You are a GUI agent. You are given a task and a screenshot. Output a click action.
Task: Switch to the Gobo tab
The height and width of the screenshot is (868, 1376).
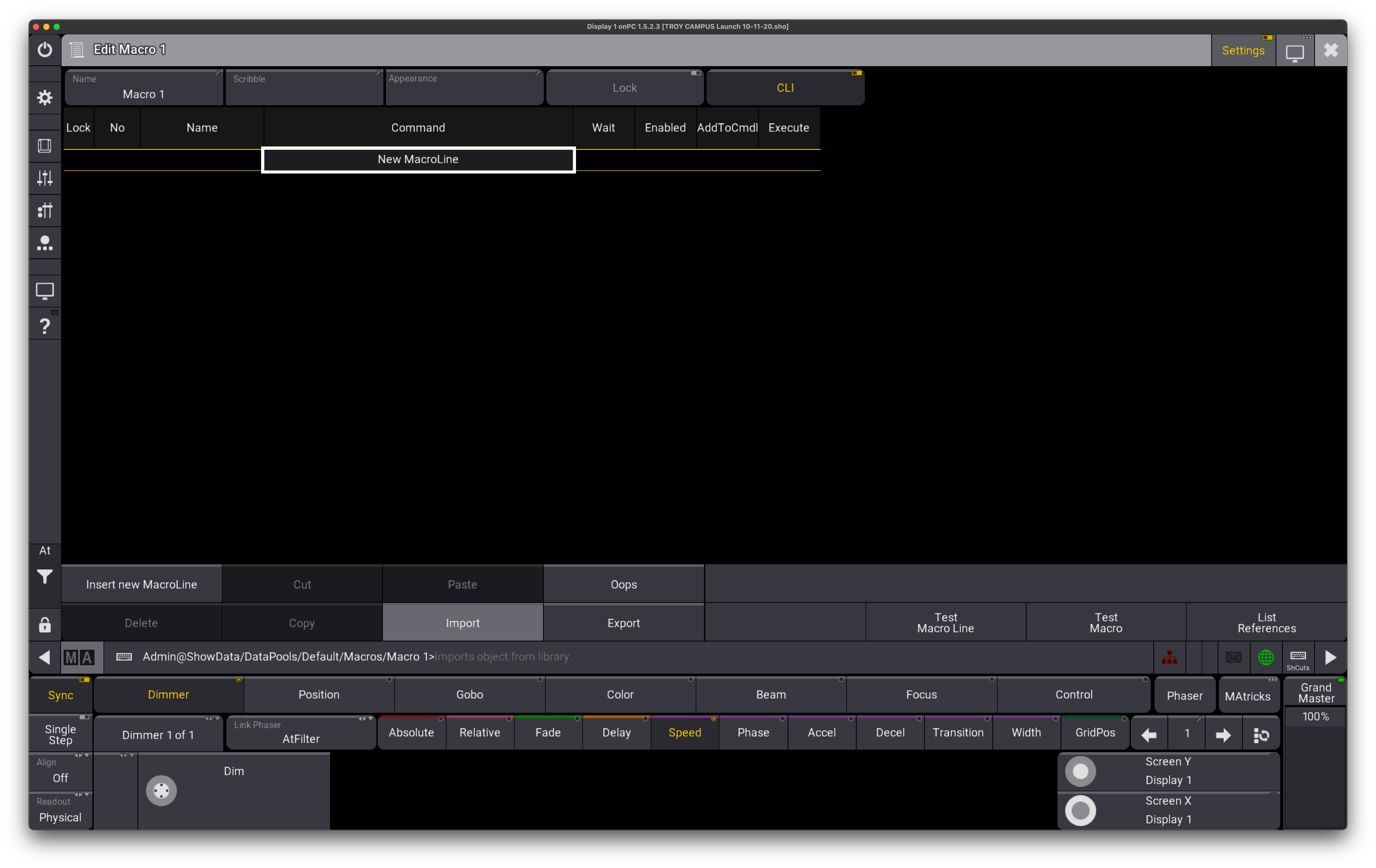(470, 695)
